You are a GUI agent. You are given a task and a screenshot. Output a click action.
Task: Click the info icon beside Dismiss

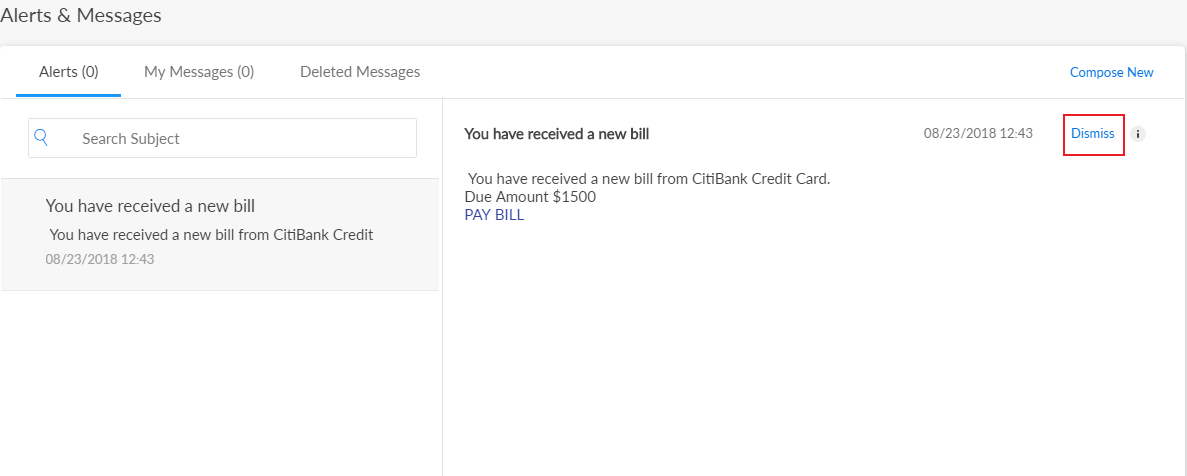tap(1138, 134)
